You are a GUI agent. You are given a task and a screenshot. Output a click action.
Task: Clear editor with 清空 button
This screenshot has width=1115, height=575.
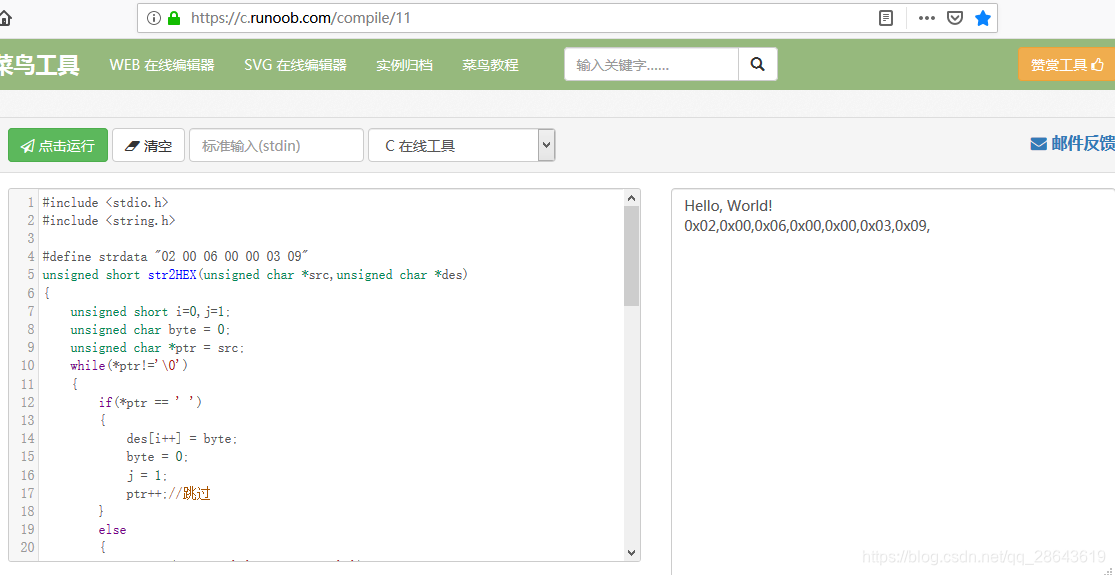[149, 145]
